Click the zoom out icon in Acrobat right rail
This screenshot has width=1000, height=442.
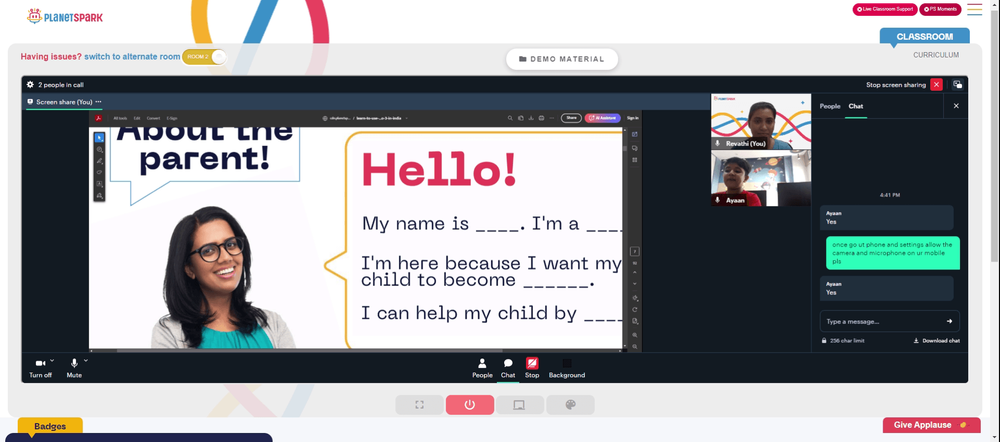[x=635, y=346]
